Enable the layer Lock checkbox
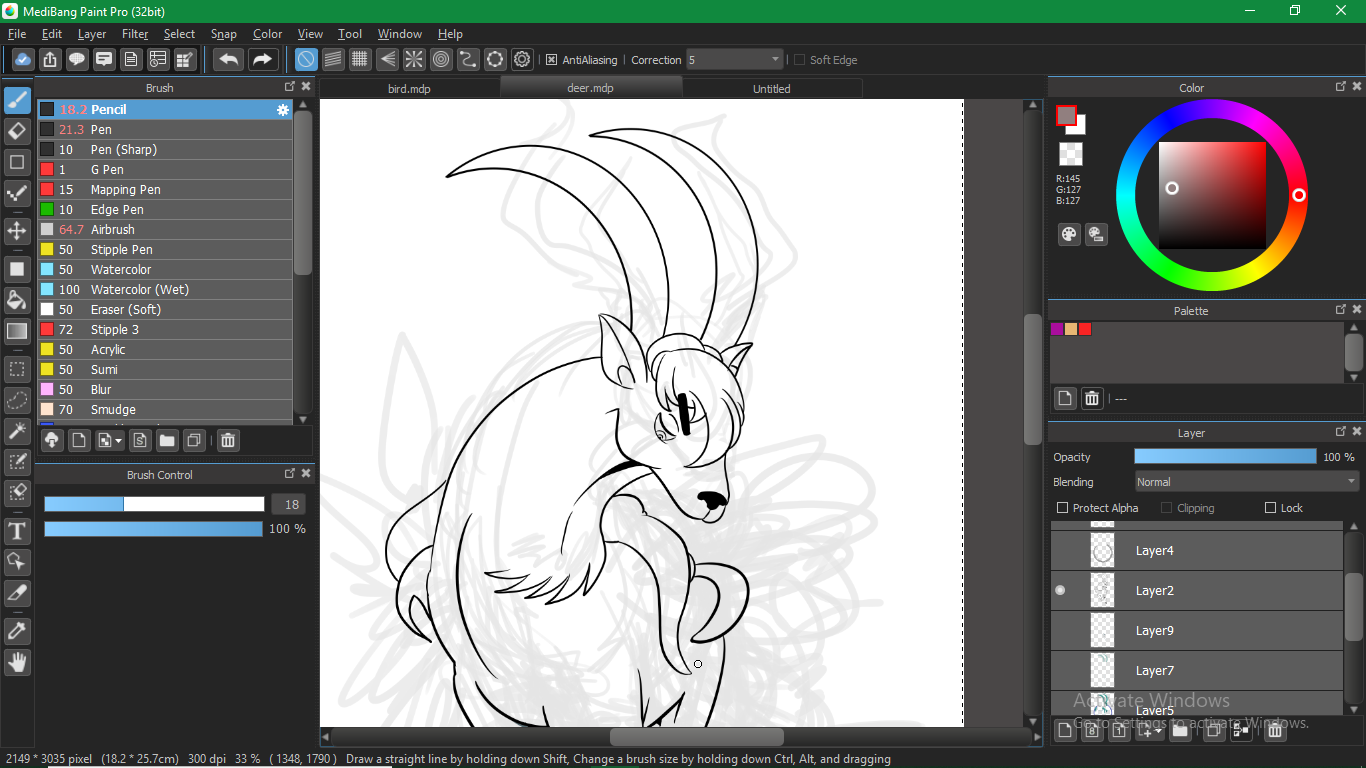The height and width of the screenshot is (768, 1366). [x=1271, y=508]
